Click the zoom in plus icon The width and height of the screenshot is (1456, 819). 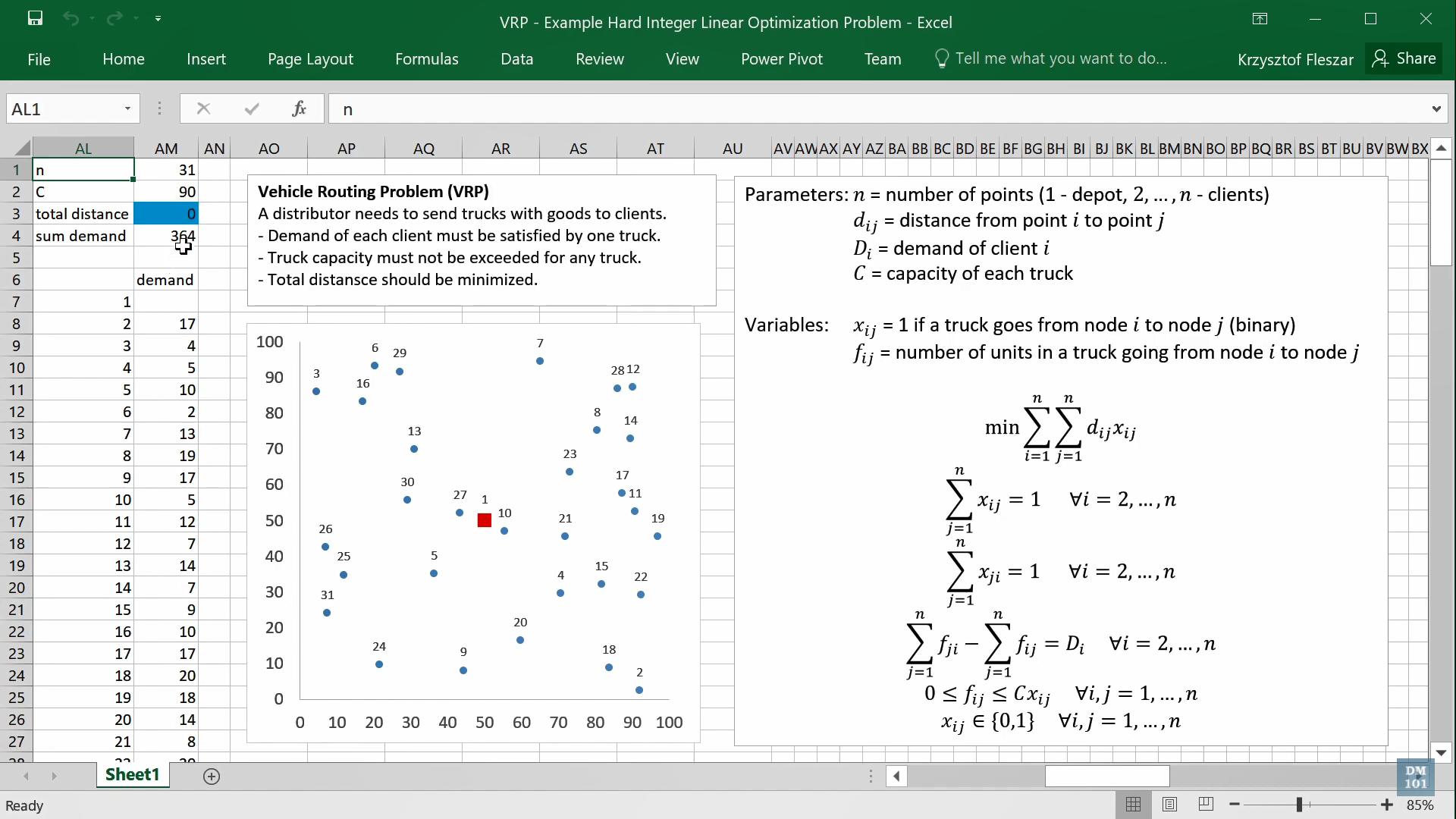[1387, 805]
